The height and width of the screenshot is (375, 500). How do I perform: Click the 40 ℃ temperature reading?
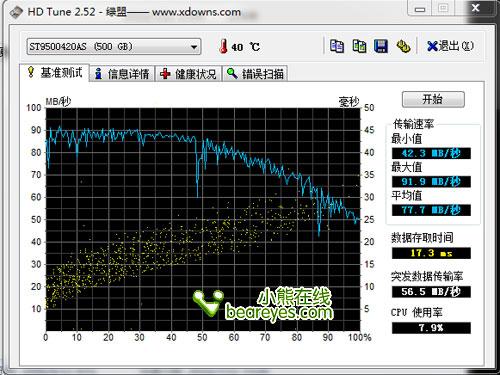click(x=245, y=47)
